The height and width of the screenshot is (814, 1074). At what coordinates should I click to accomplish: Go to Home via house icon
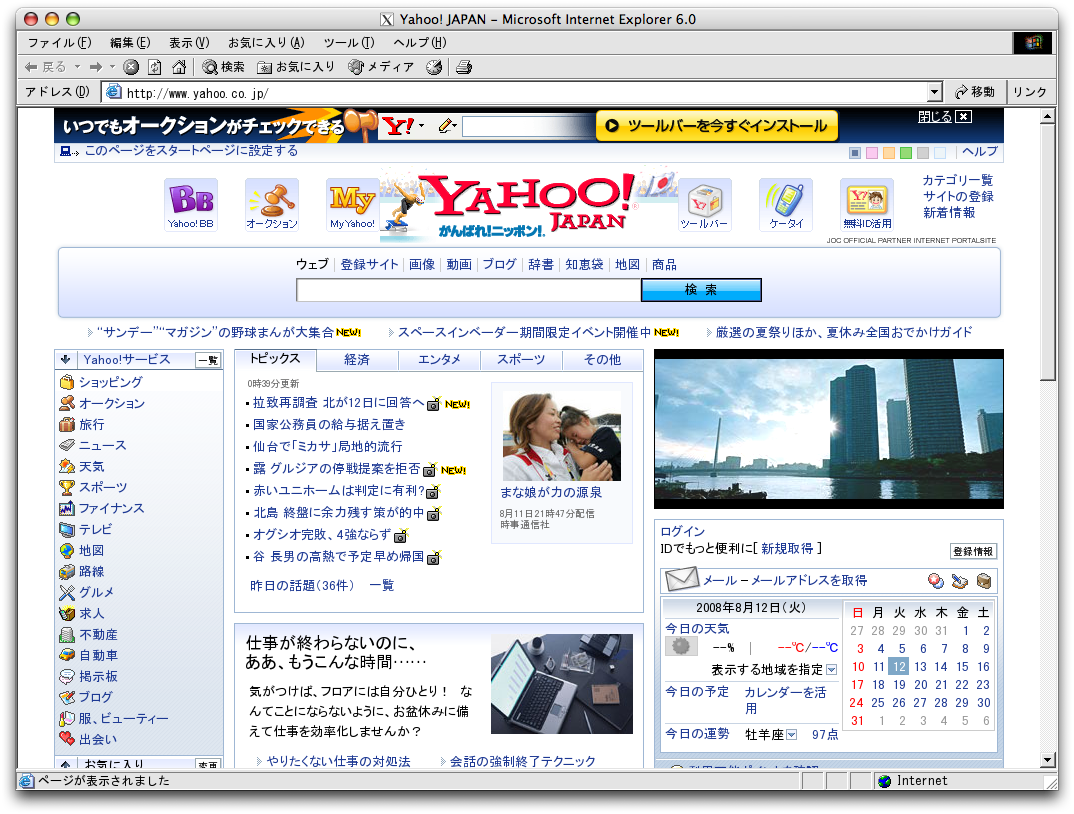(x=179, y=66)
